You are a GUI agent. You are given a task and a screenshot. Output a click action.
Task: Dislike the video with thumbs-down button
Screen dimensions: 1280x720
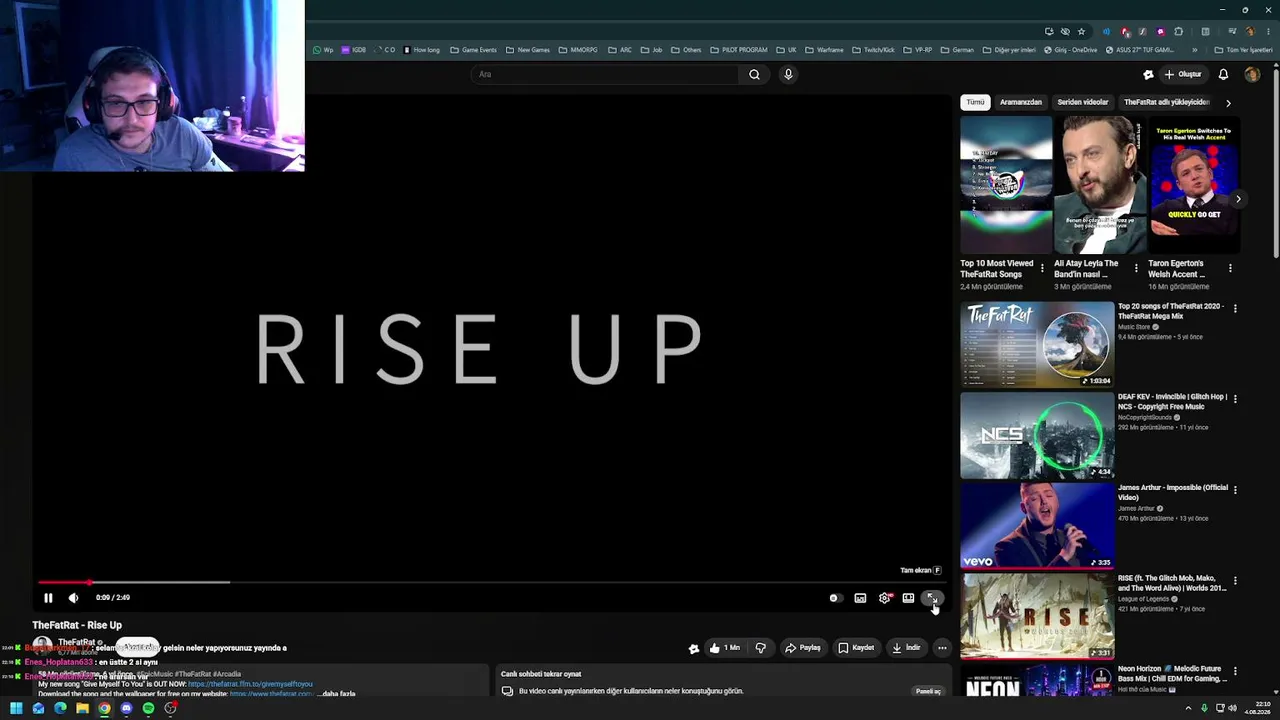[761, 648]
